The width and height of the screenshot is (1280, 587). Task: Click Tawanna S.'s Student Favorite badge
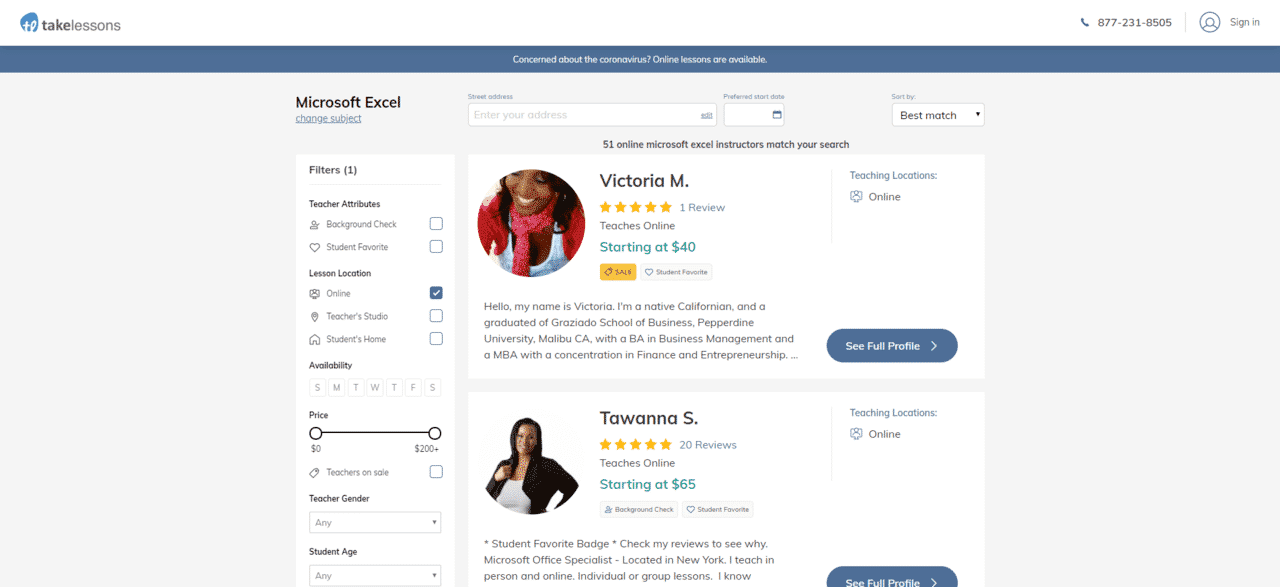tap(718, 509)
